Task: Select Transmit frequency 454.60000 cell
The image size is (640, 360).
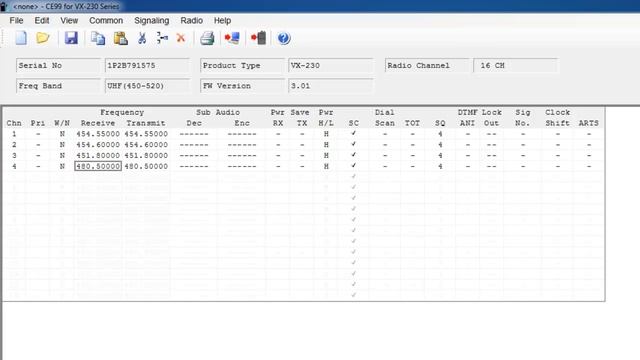Action: [146, 144]
